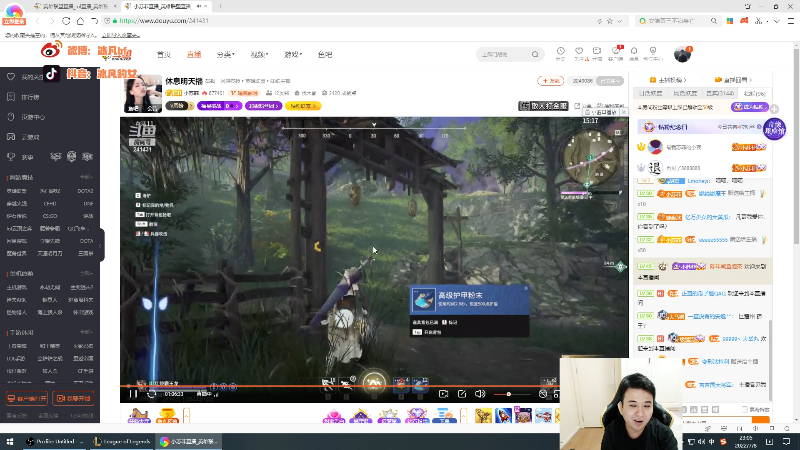This screenshot has width=800, height=450.
Task: Open the user avatar profile menu
Action: (682, 54)
